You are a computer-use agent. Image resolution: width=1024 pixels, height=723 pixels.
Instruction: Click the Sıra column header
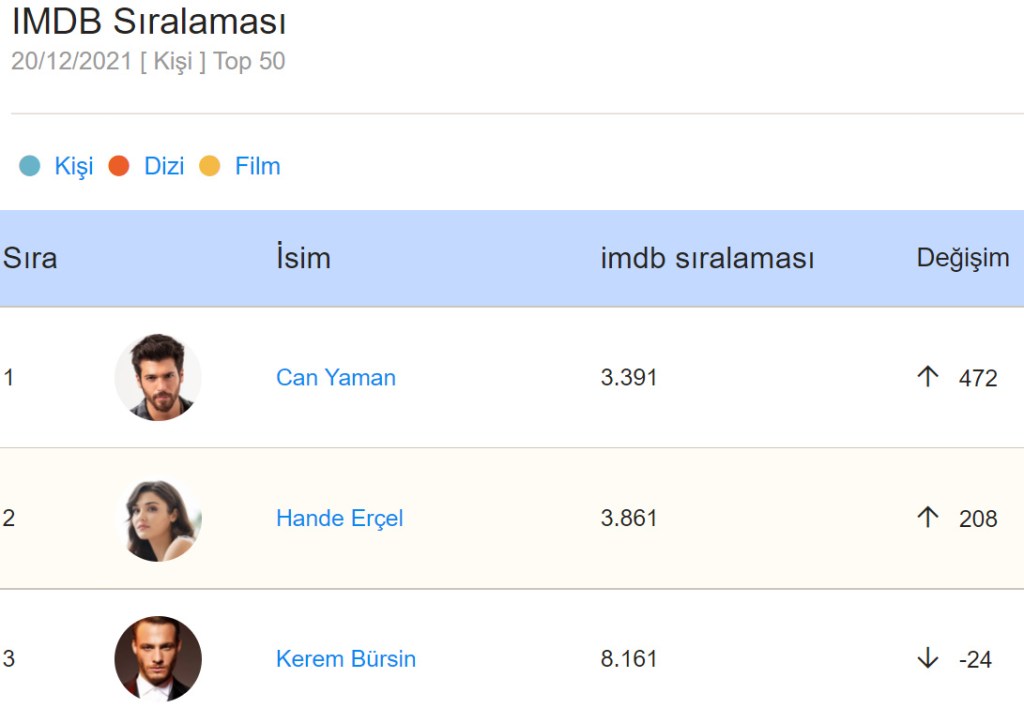[30, 258]
